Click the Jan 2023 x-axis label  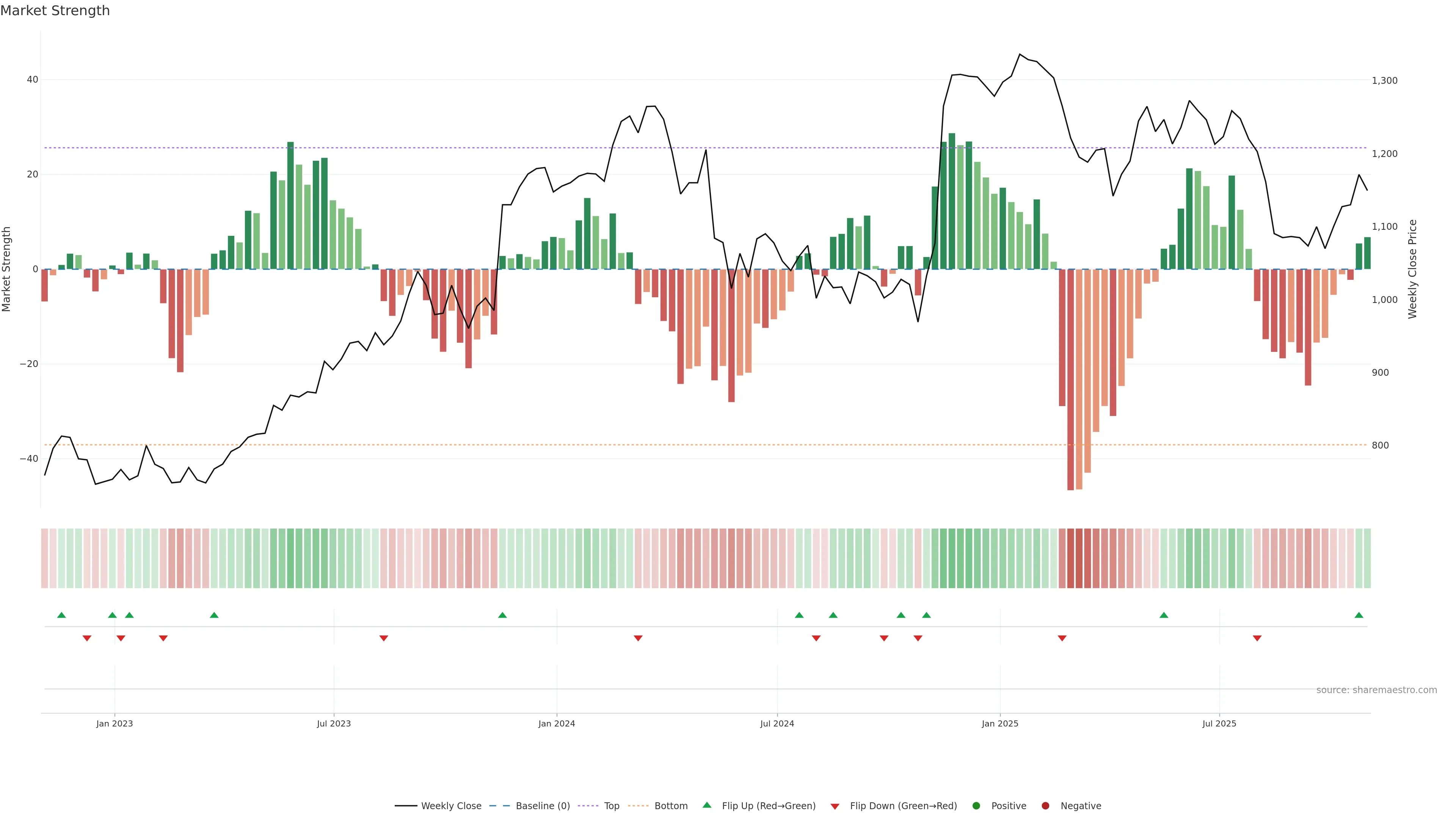point(114,723)
